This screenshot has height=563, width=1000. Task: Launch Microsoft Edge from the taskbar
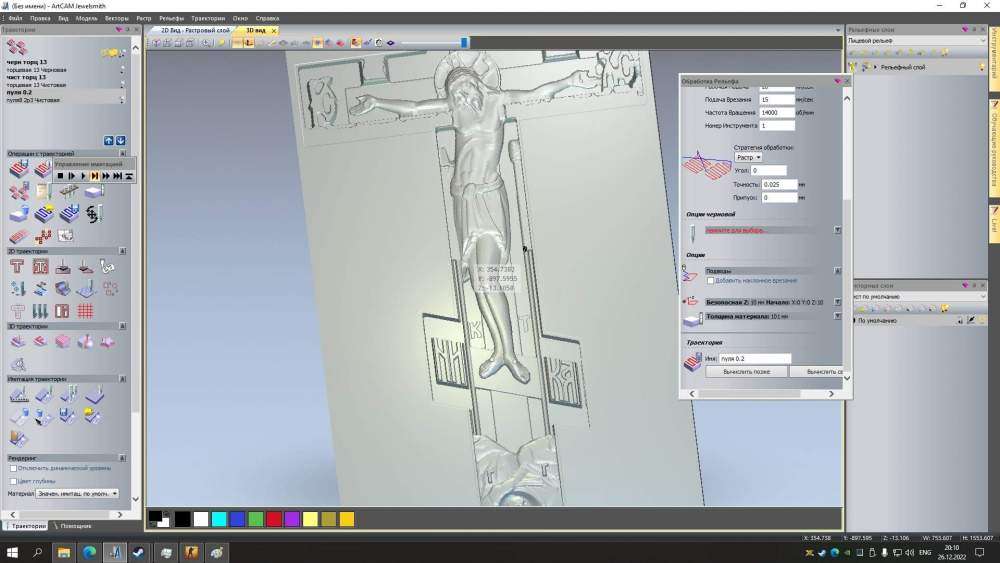(x=88, y=552)
